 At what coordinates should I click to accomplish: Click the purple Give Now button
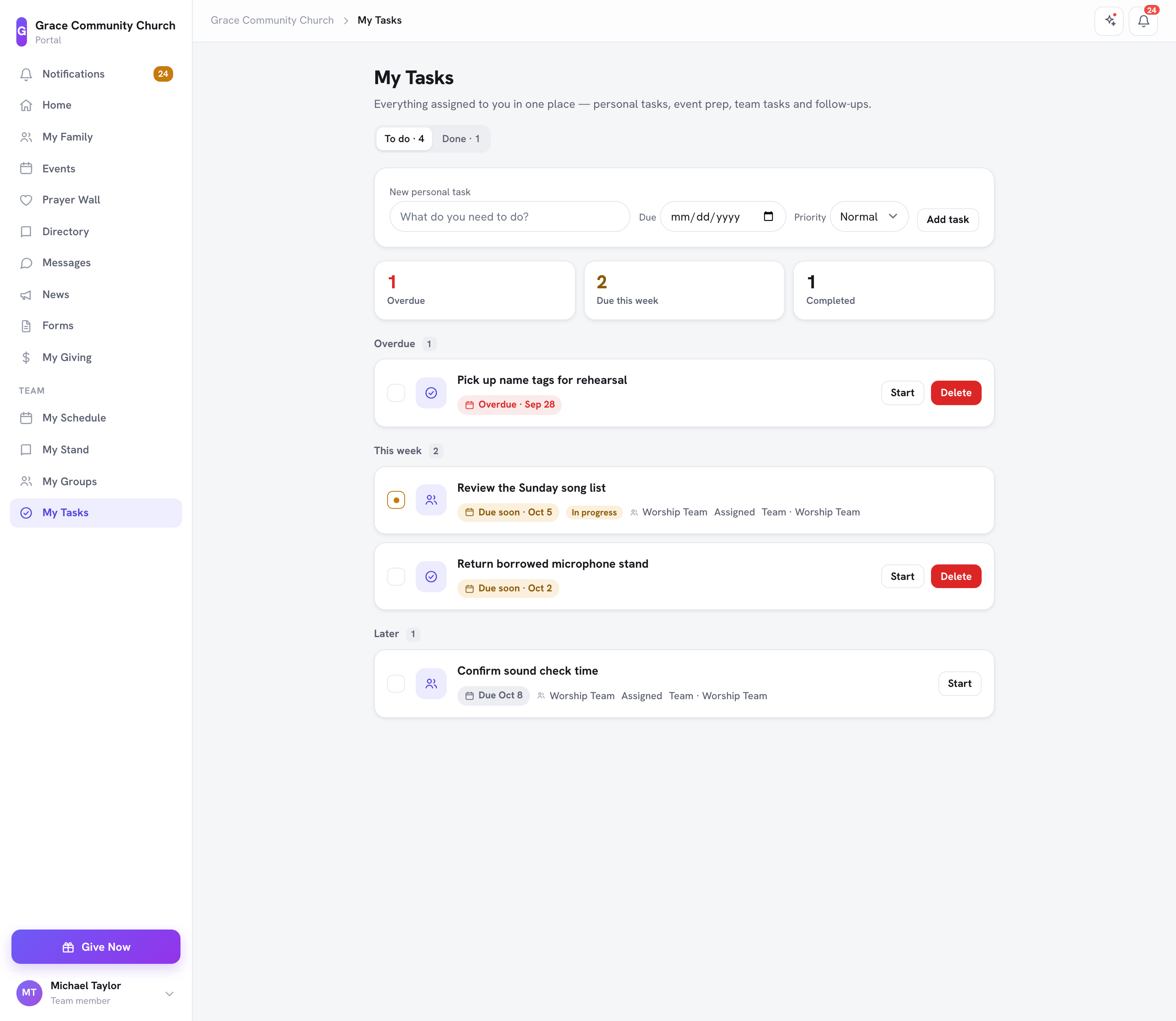pyautogui.click(x=96, y=946)
